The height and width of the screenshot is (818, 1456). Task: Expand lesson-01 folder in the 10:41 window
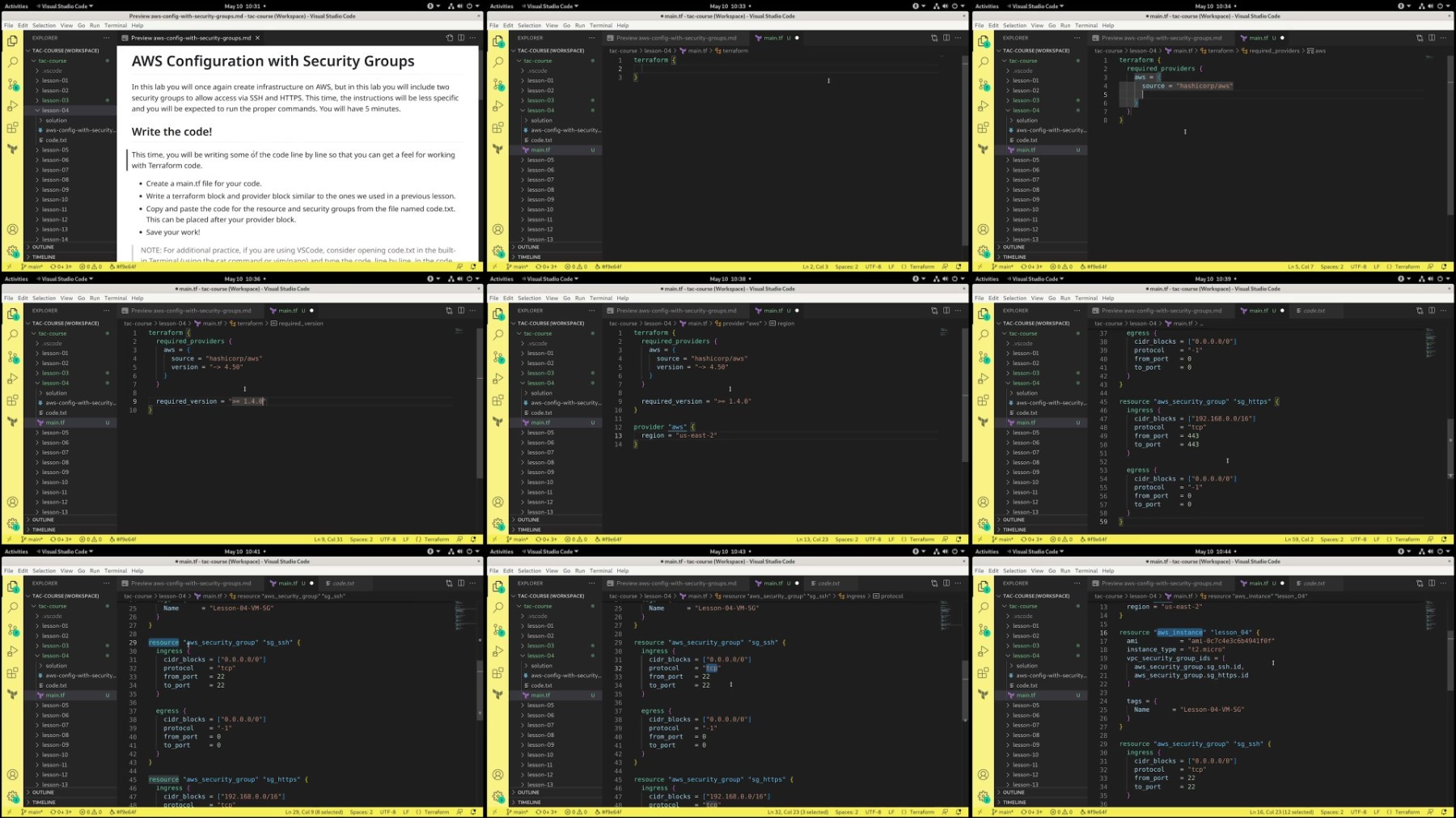pos(55,625)
